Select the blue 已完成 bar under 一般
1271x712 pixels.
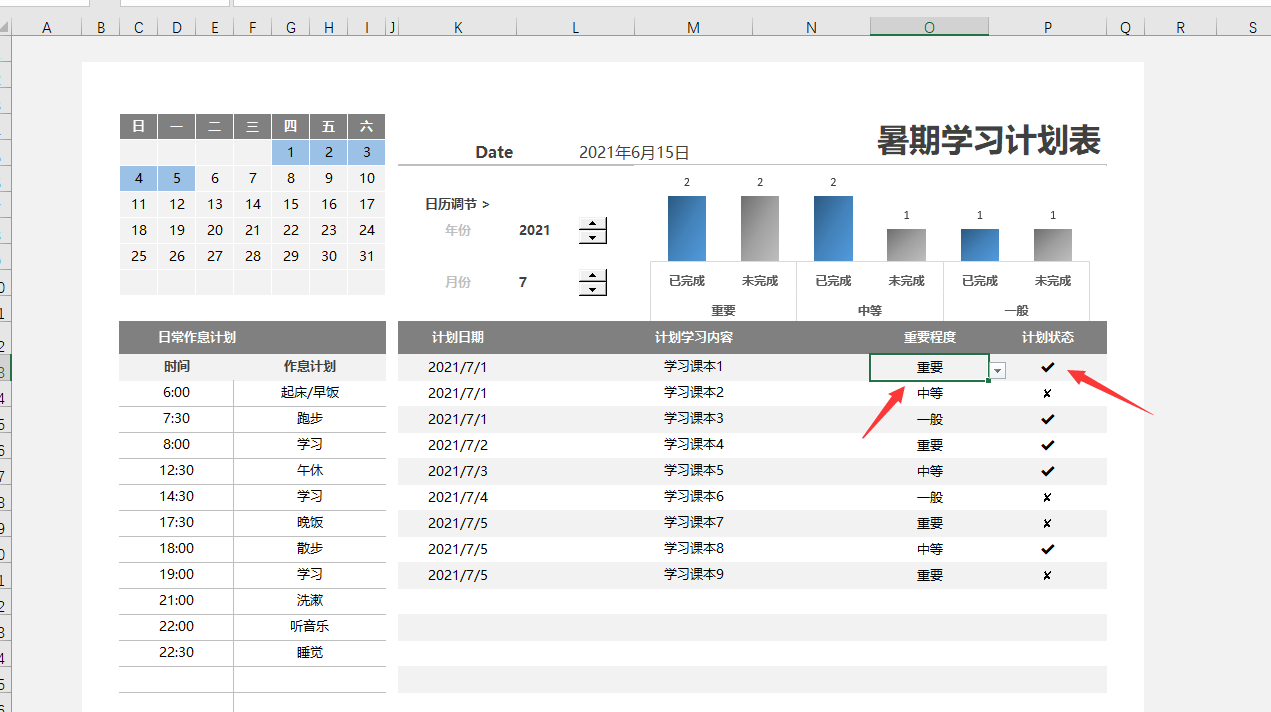click(980, 245)
